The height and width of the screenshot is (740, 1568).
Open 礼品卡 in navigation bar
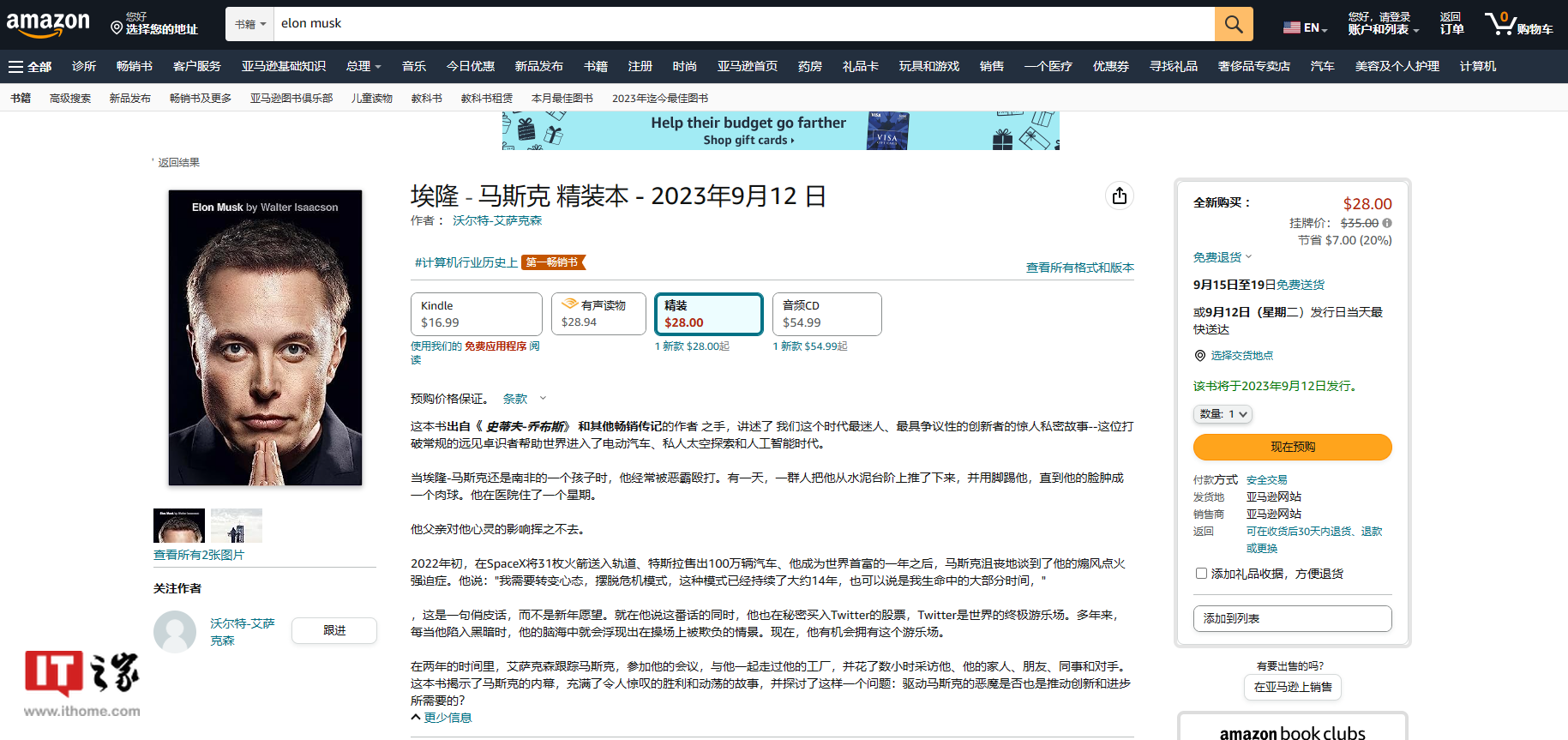(861, 66)
